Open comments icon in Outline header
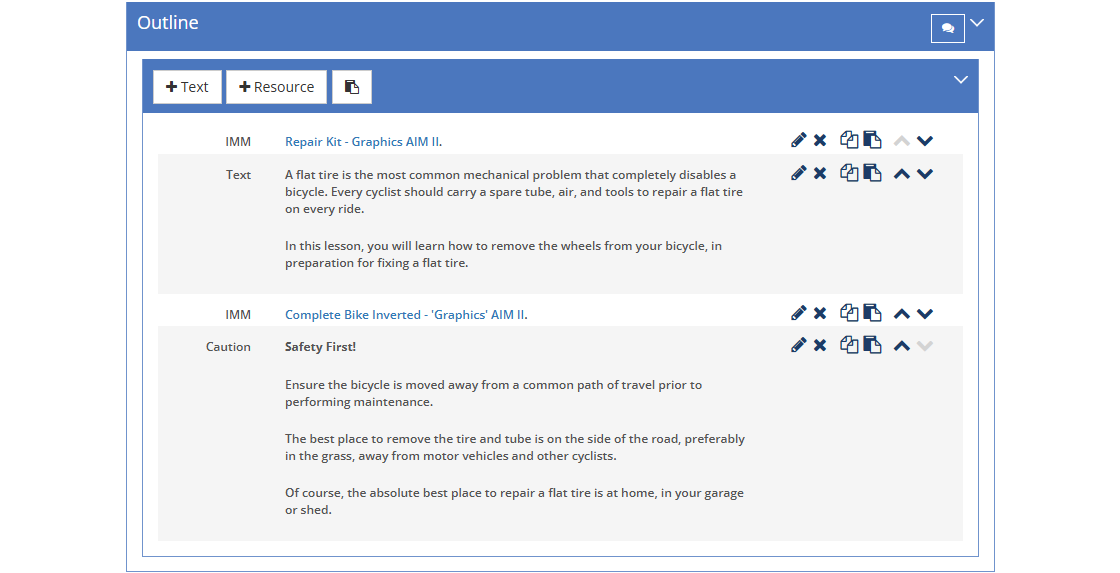1120x573 pixels. pos(948,29)
